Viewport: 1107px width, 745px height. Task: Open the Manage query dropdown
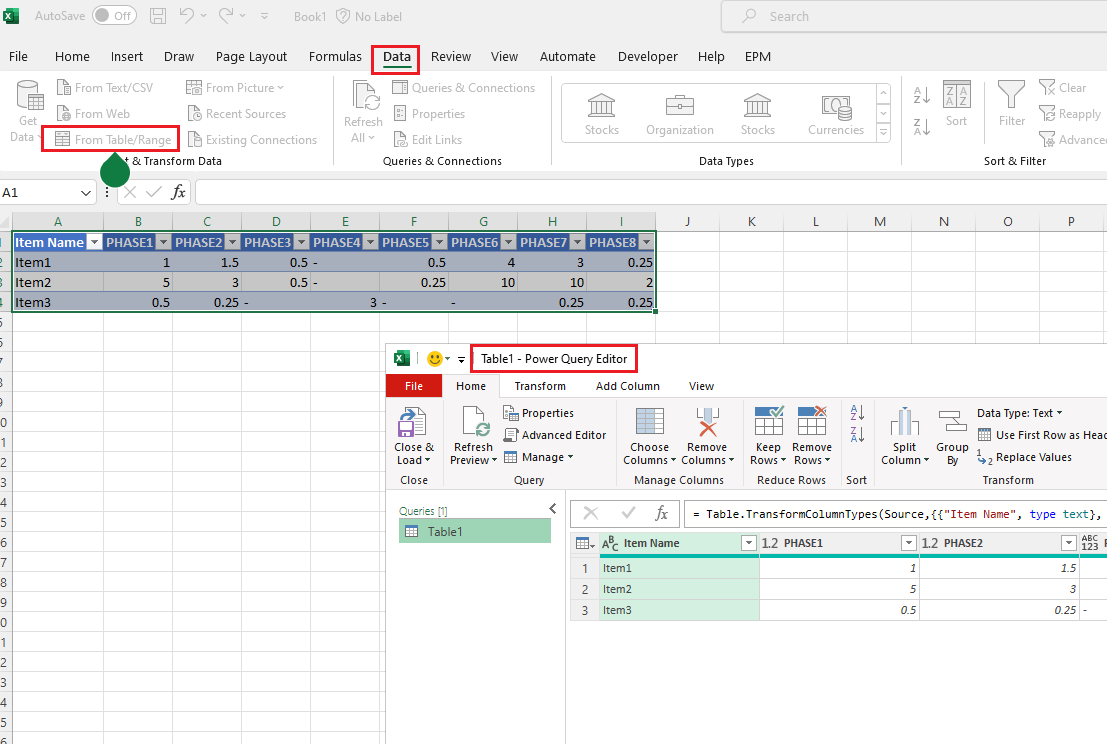click(x=538, y=457)
